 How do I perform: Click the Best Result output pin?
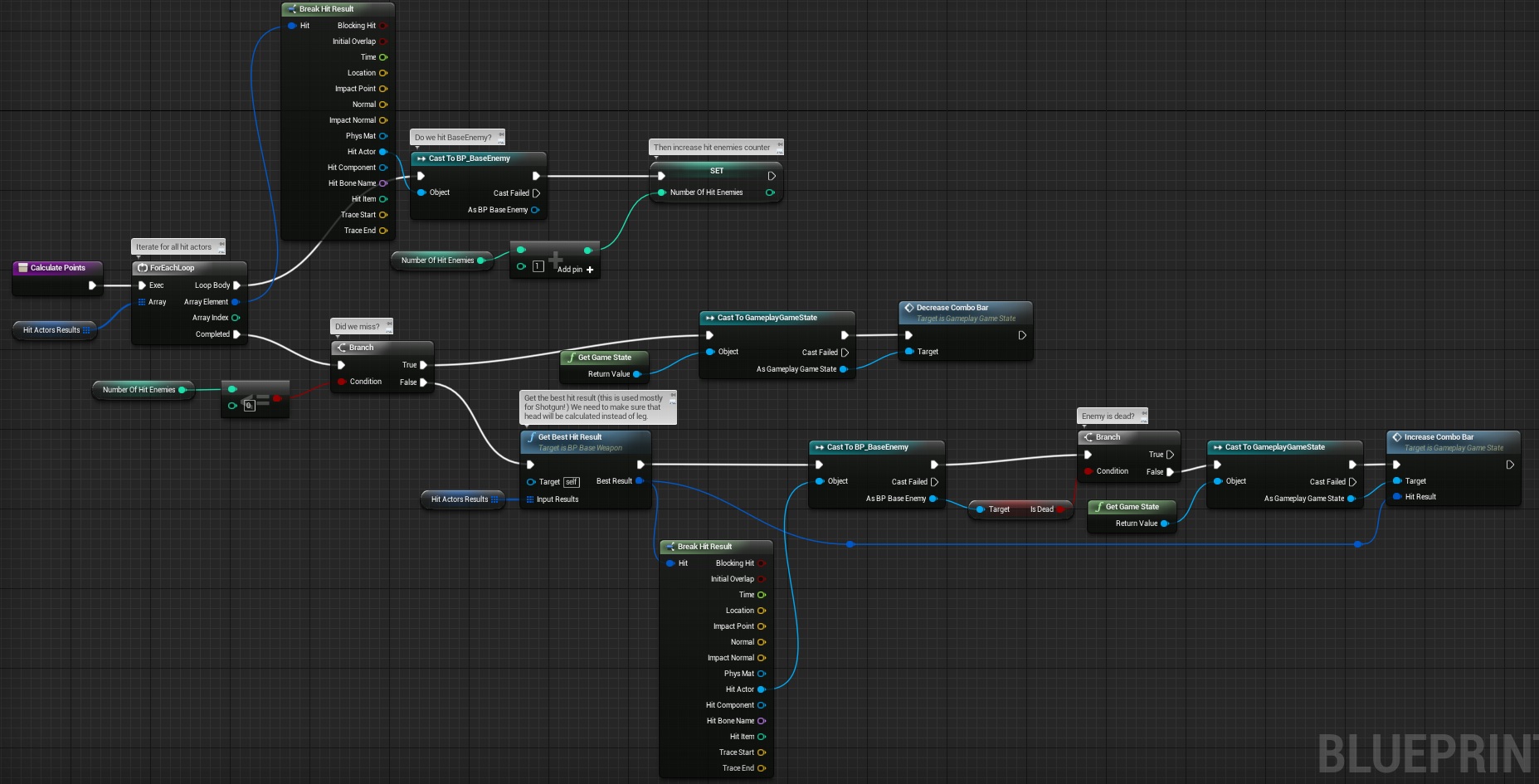pyautogui.click(x=640, y=481)
